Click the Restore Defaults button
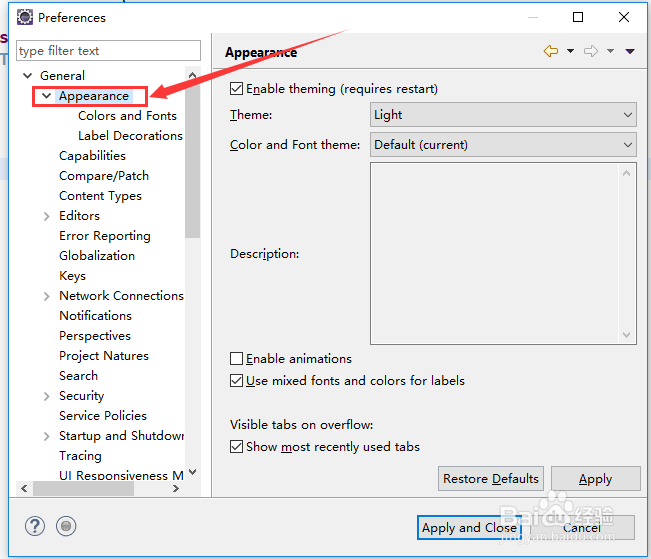 click(491, 478)
